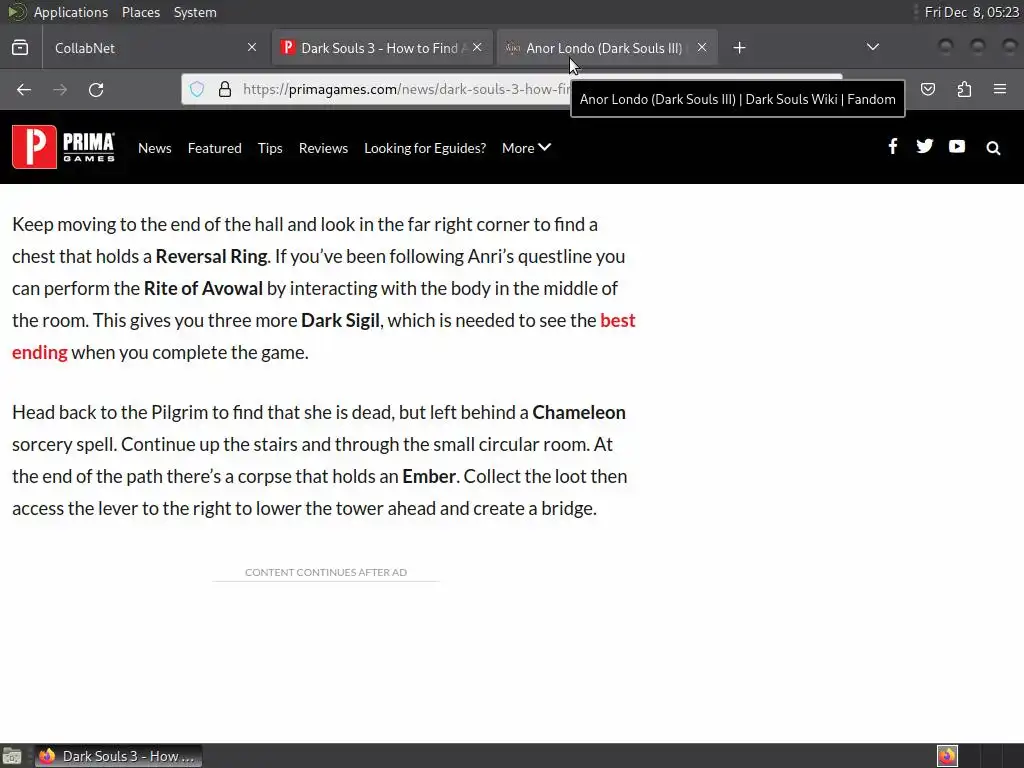The image size is (1024, 768).
Task: Switch to Anor Londo (Dark Souls III) tab
Action: [607, 48]
